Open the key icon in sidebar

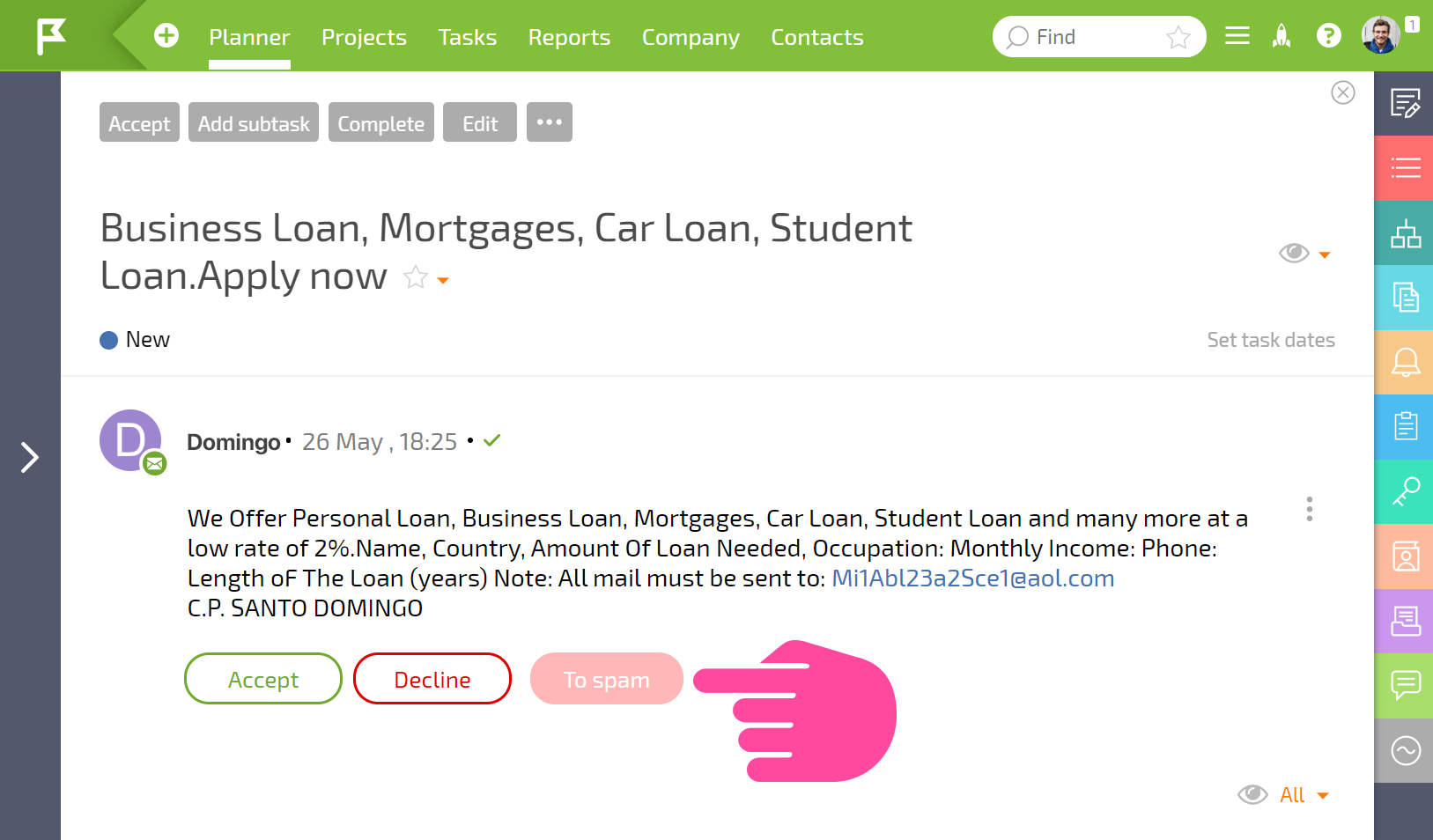(x=1405, y=491)
